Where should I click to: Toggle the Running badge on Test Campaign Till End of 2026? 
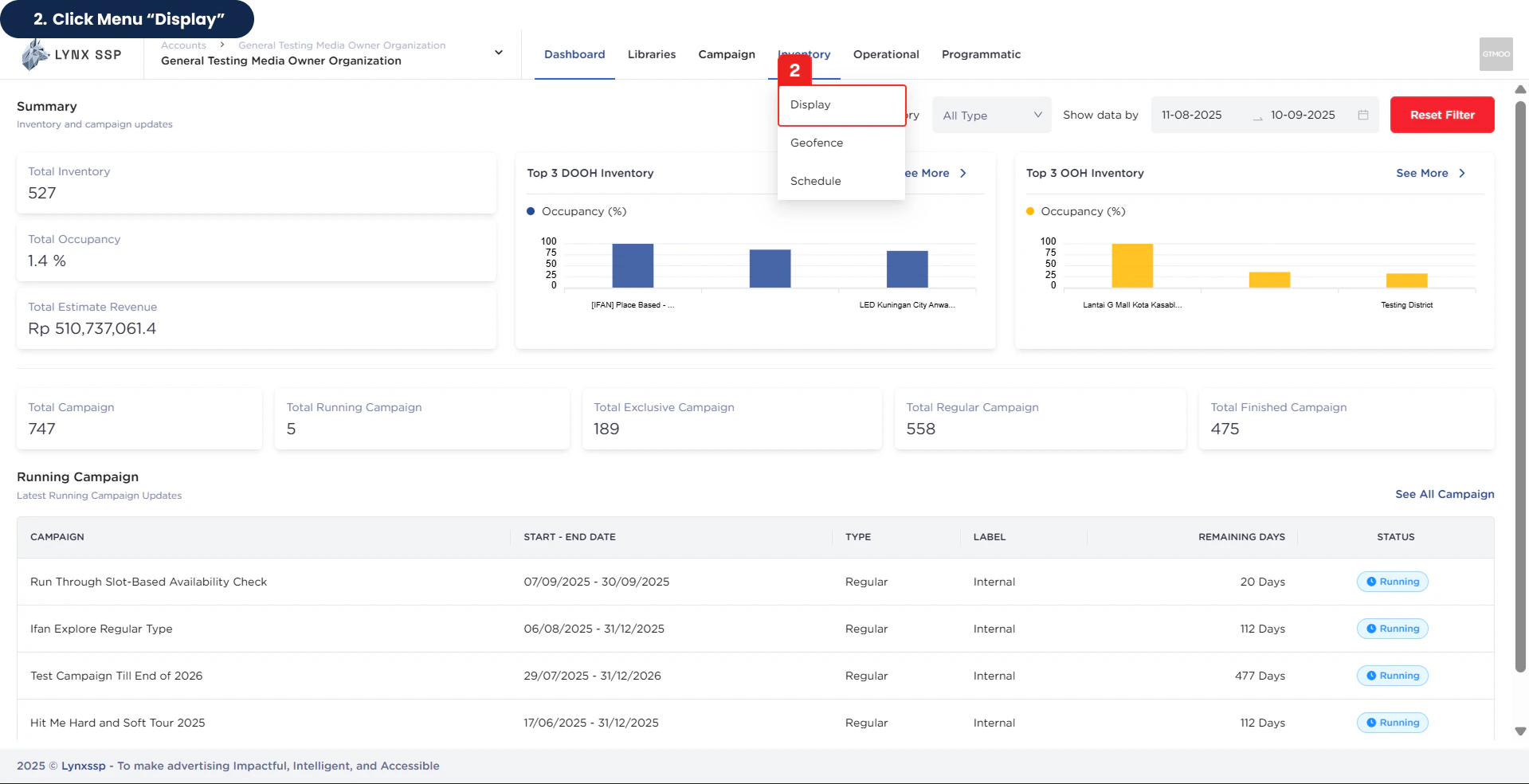[x=1391, y=676]
